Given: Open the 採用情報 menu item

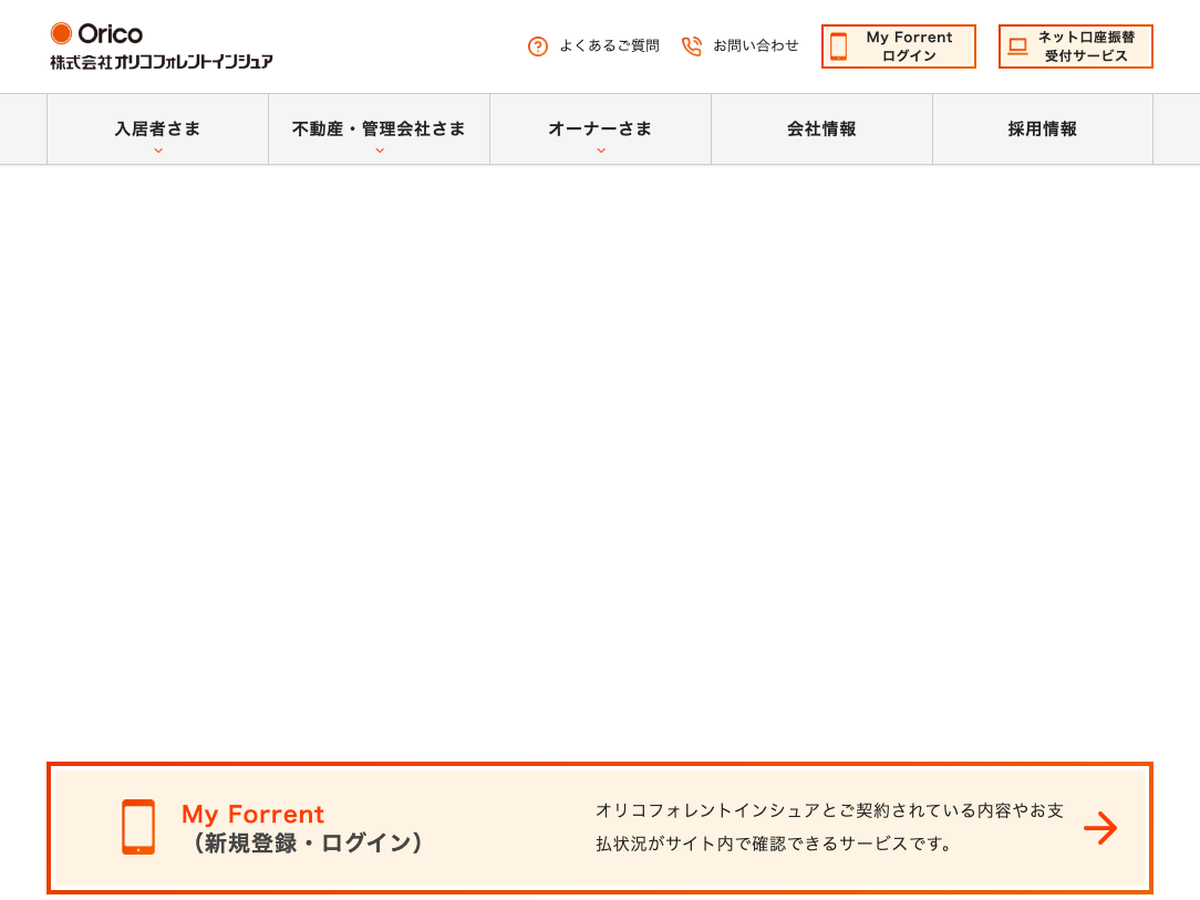Looking at the screenshot, I should pyautogui.click(x=1042, y=129).
